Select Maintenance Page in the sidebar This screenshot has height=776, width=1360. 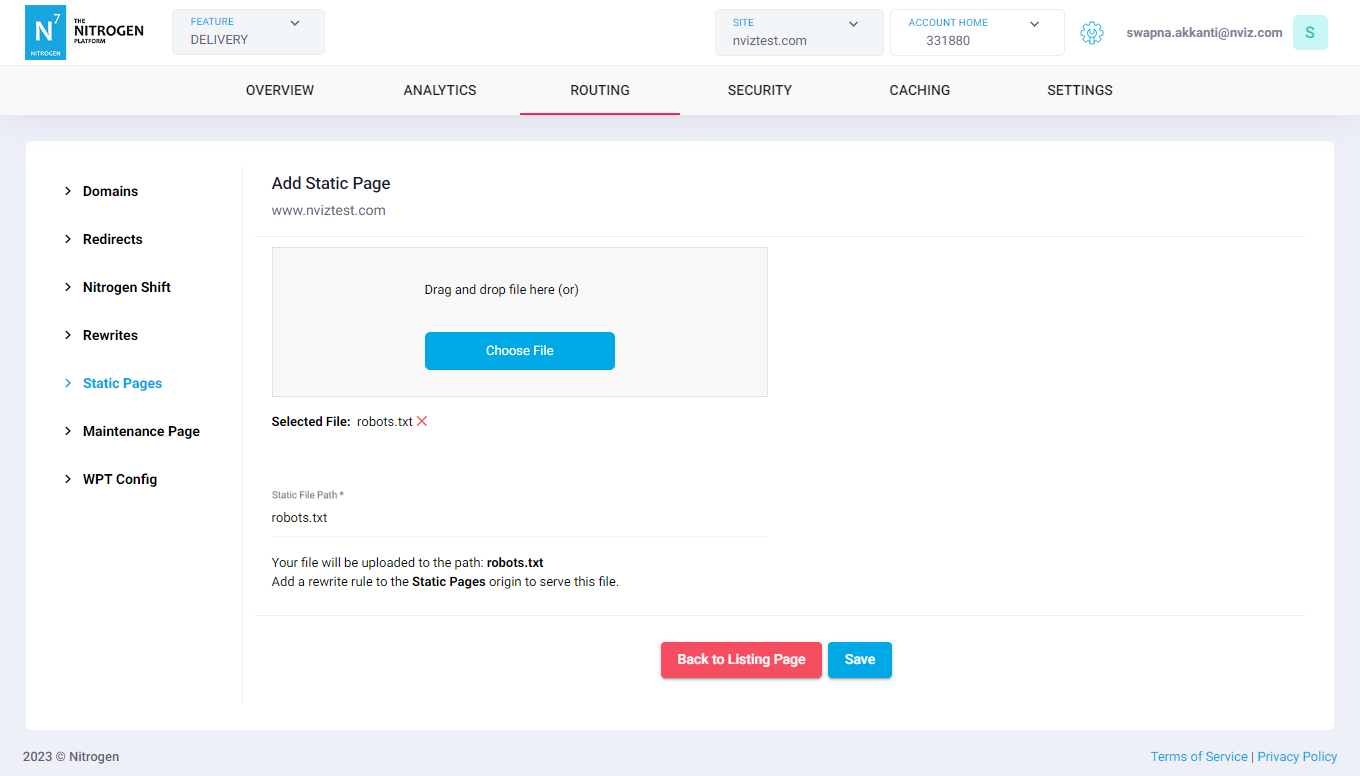click(x=141, y=431)
